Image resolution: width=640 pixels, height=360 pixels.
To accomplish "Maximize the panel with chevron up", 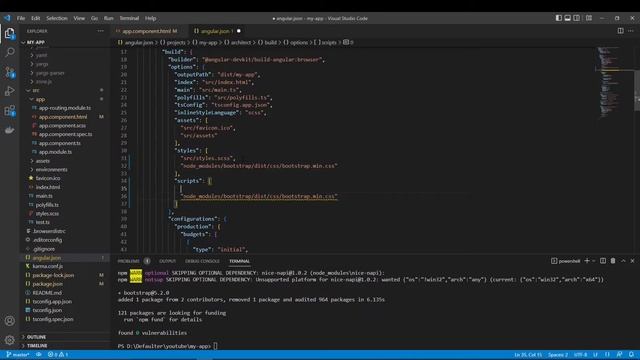I will click(623, 261).
